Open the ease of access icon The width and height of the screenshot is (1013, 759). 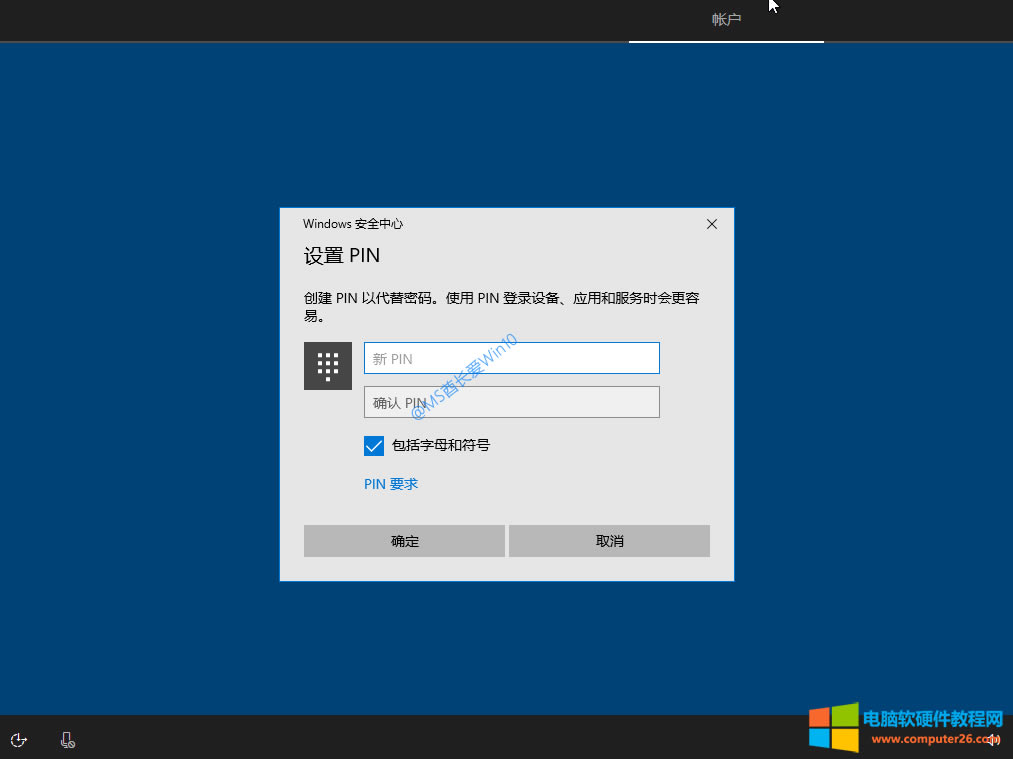coord(19,740)
